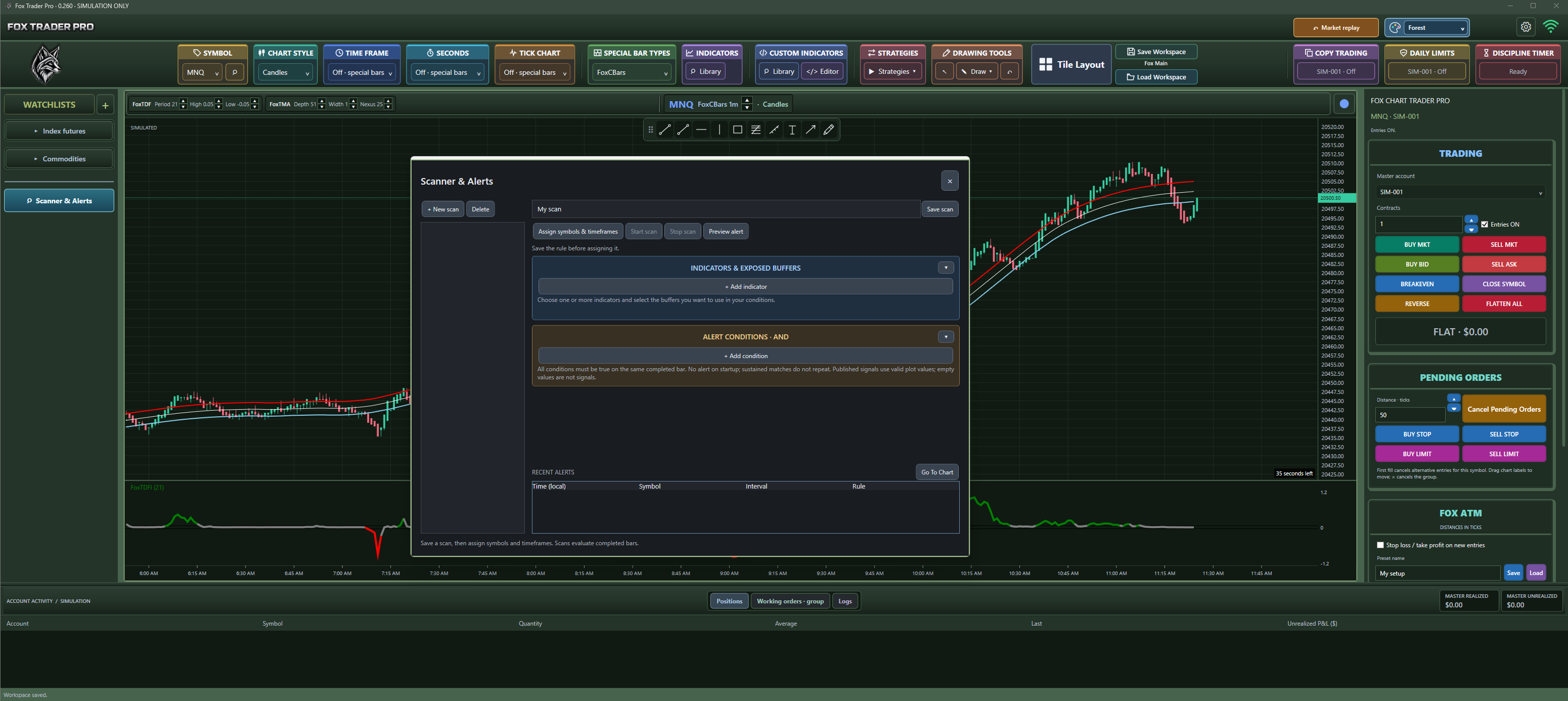The image size is (1568, 701).
Task: Open the Chart Style Candles dropdown
Action: pyautogui.click(x=285, y=72)
